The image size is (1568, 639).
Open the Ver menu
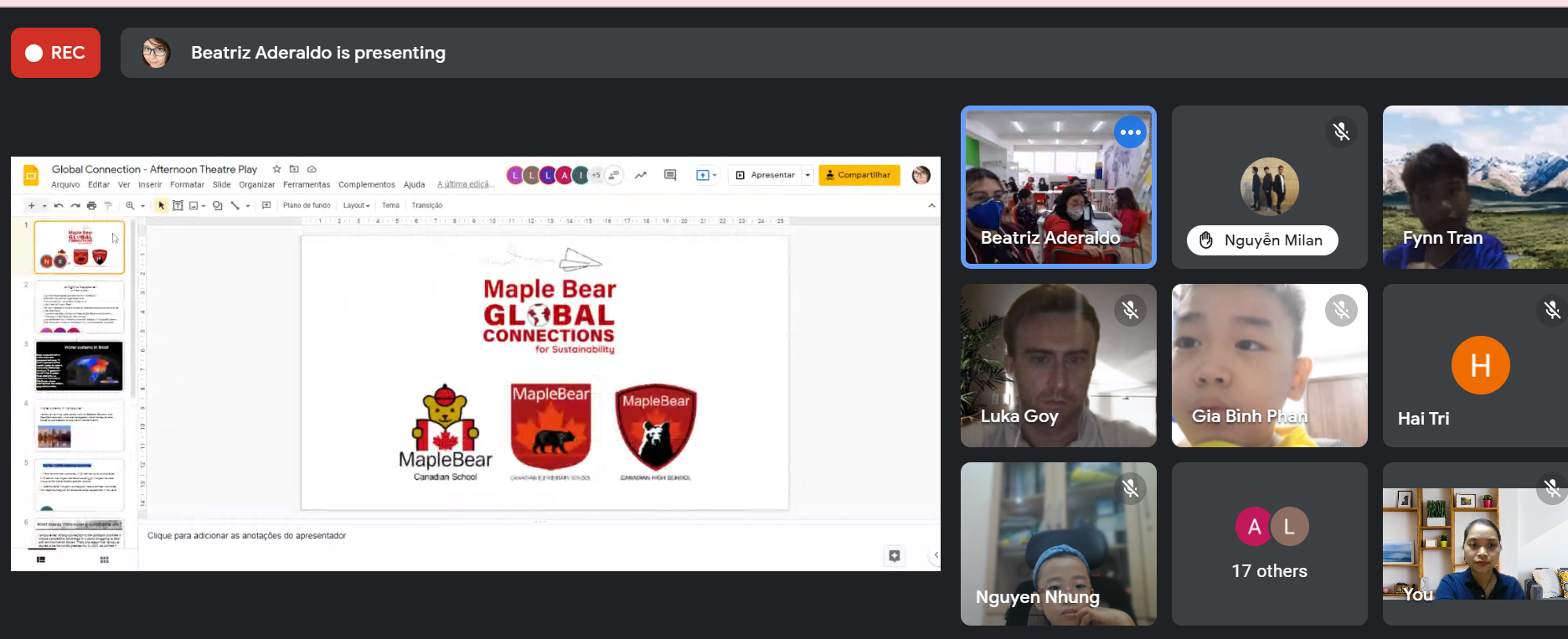(124, 185)
